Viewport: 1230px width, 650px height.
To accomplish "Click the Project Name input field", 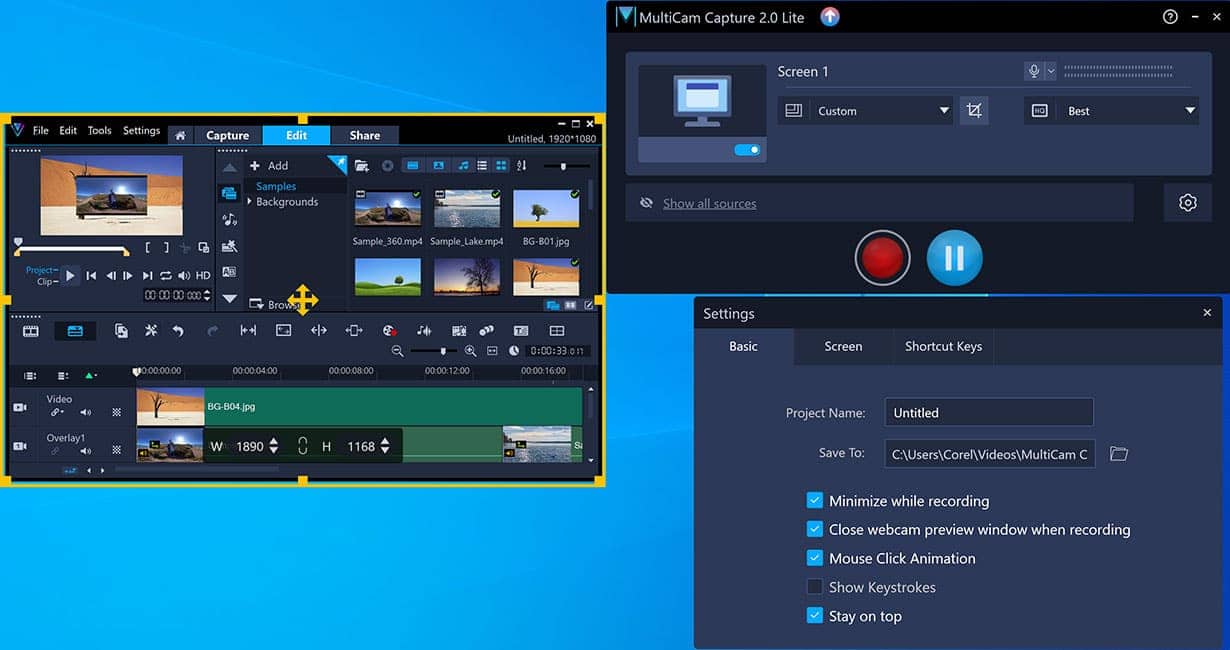I will tap(988, 413).
